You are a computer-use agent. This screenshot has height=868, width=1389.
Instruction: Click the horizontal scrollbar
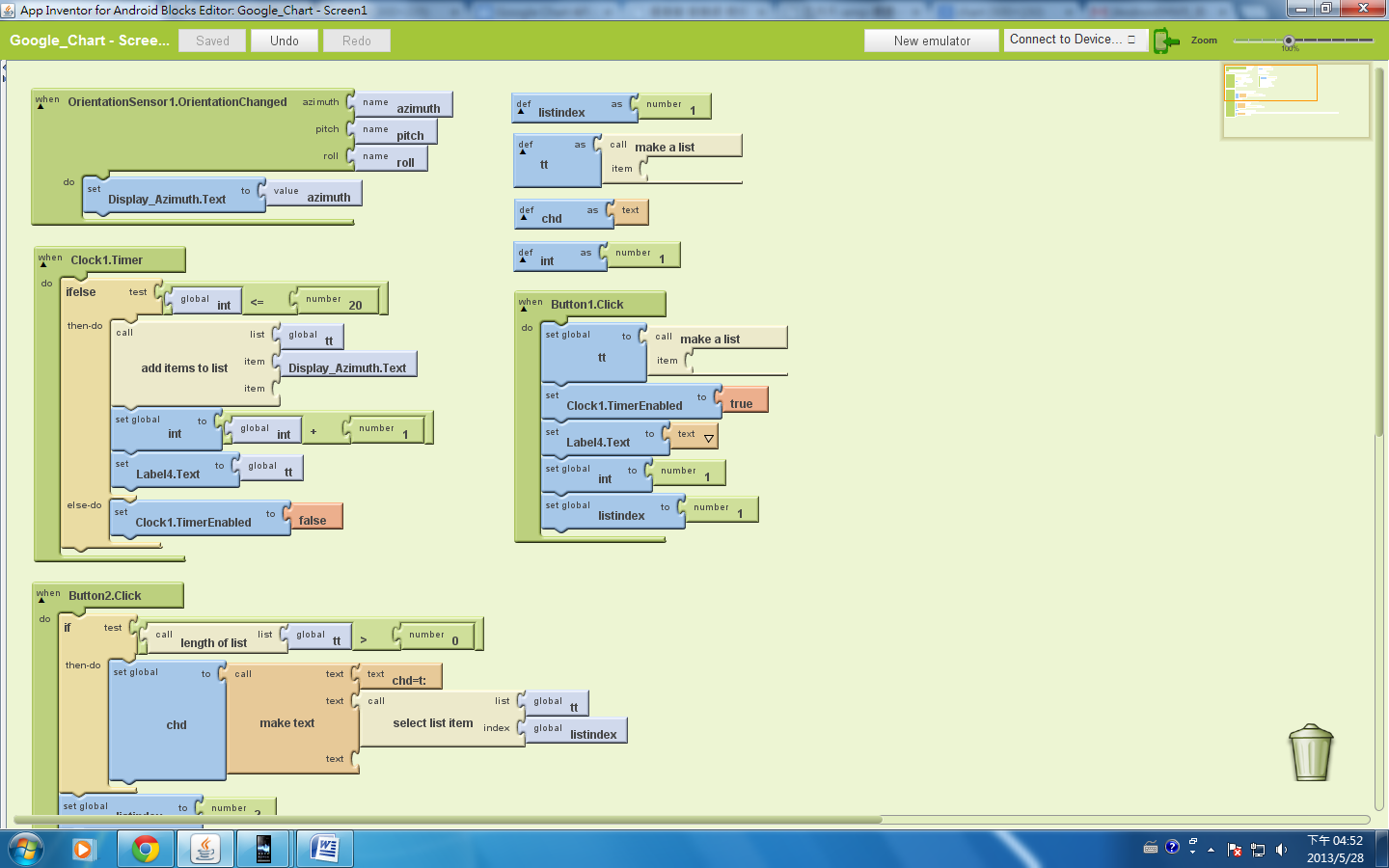[x=448, y=820]
